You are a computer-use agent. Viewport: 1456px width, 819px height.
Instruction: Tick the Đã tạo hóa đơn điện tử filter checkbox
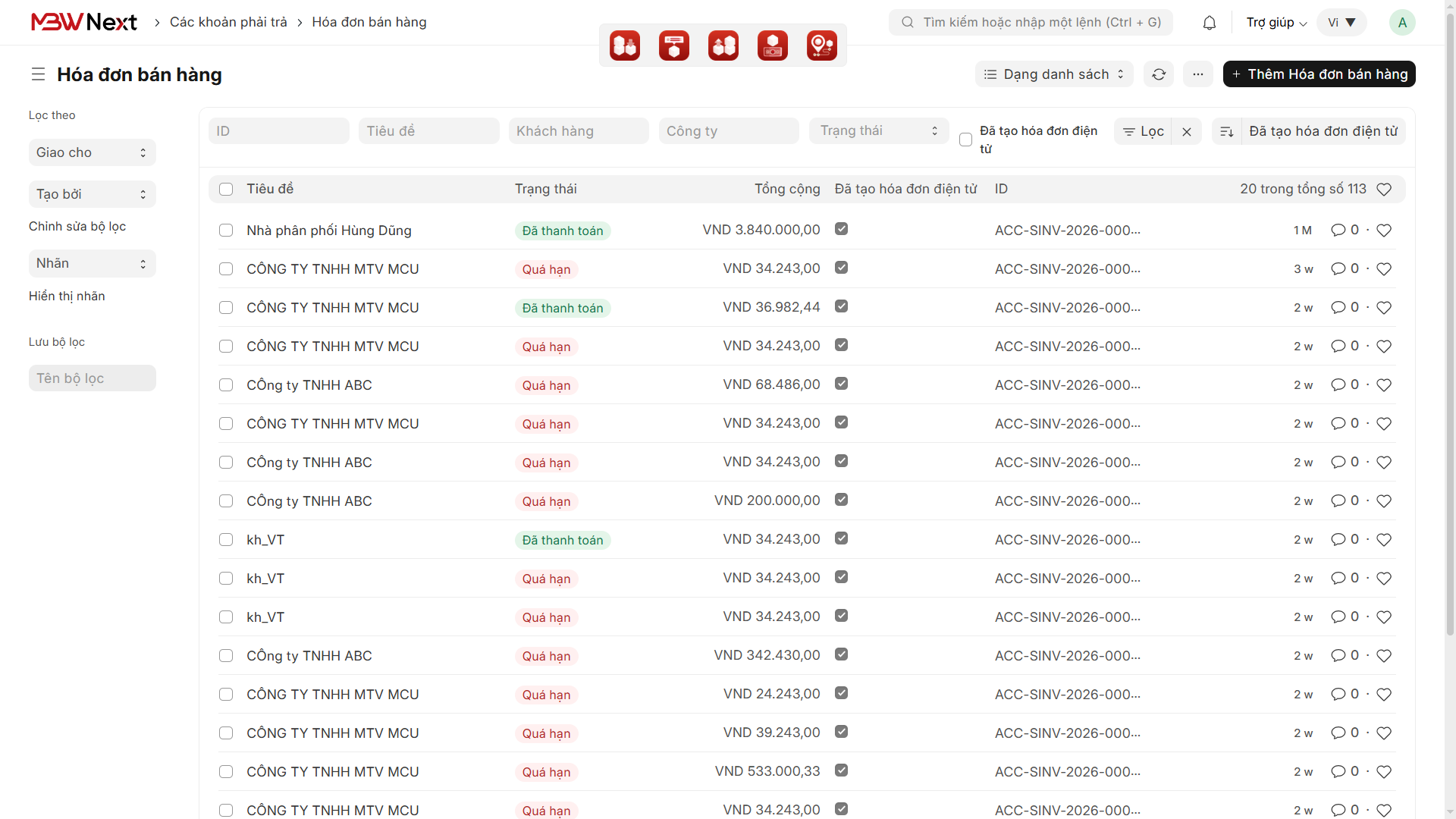coord(965,140)
